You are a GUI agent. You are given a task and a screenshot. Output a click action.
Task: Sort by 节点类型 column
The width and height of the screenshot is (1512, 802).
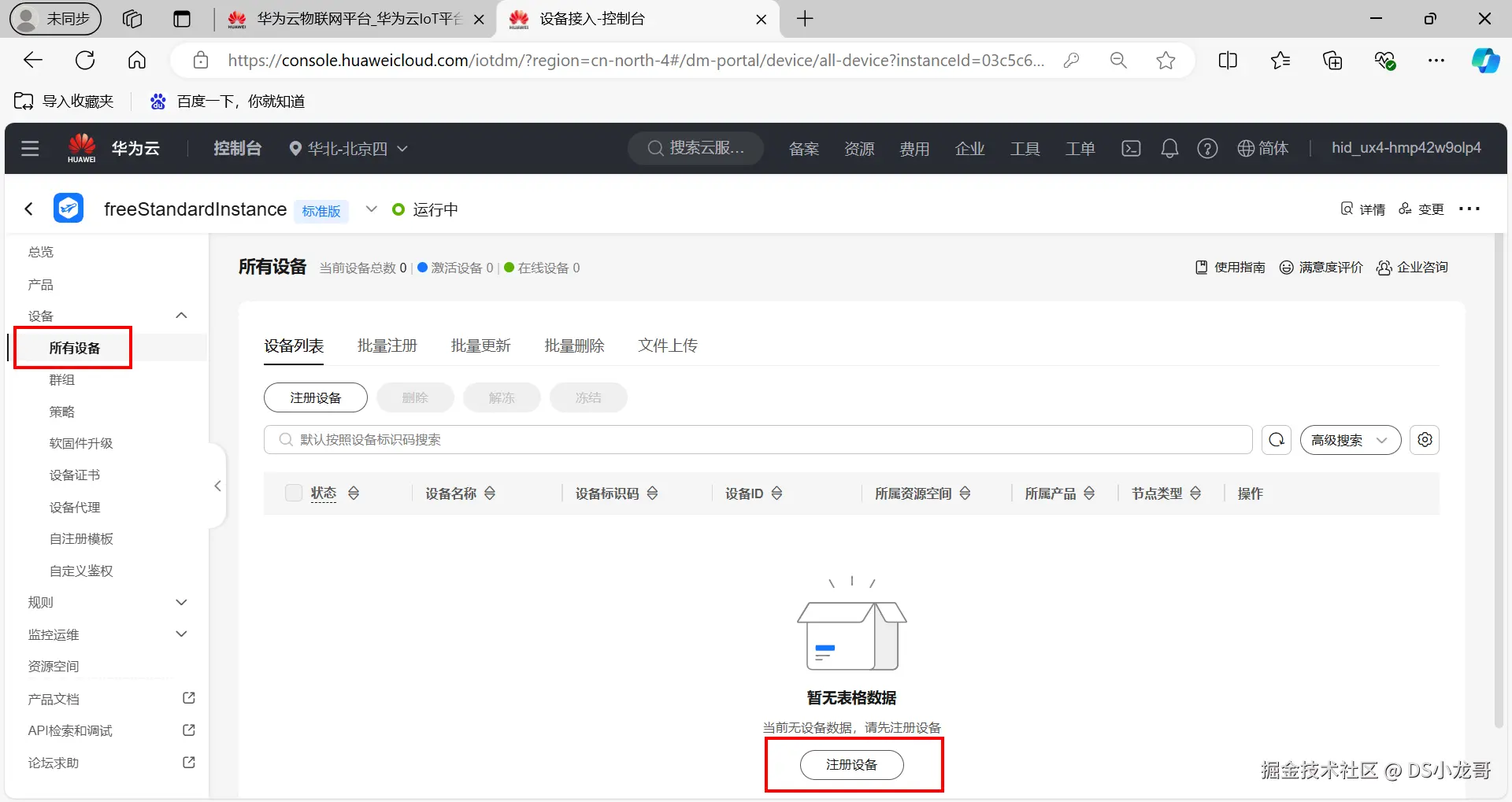(1195, 493)
